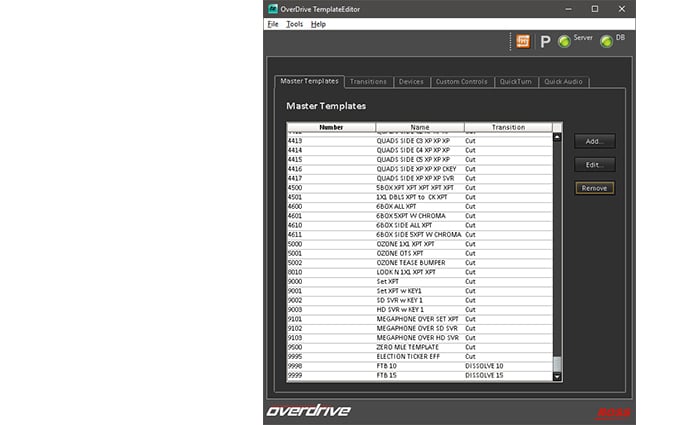Switch to the Transitions tab

click(368, 82)
